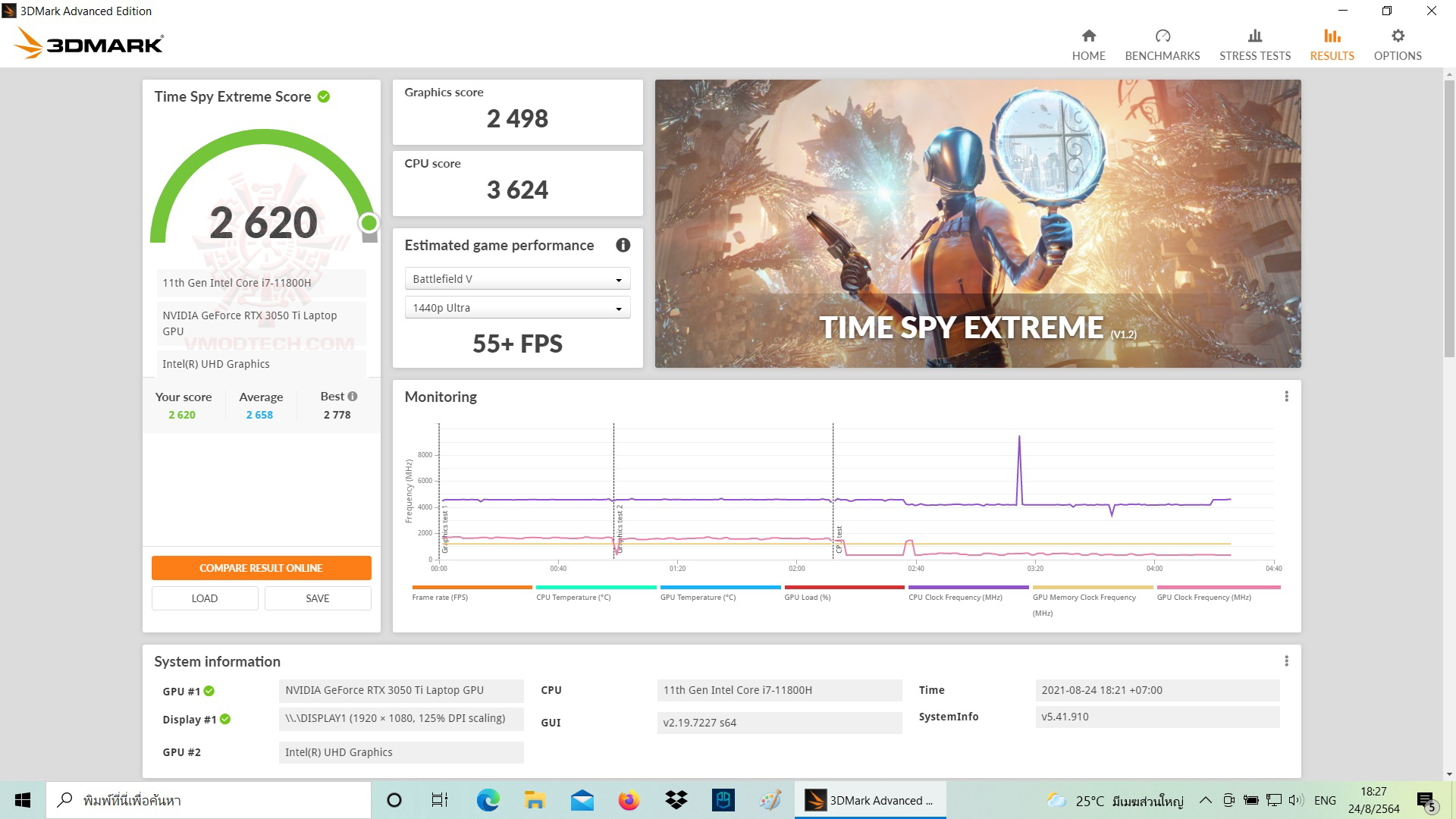The height and width of the screenshot is (819, 1456).
Task: Click info icon beside Estimated game performance
Action: 623,245
